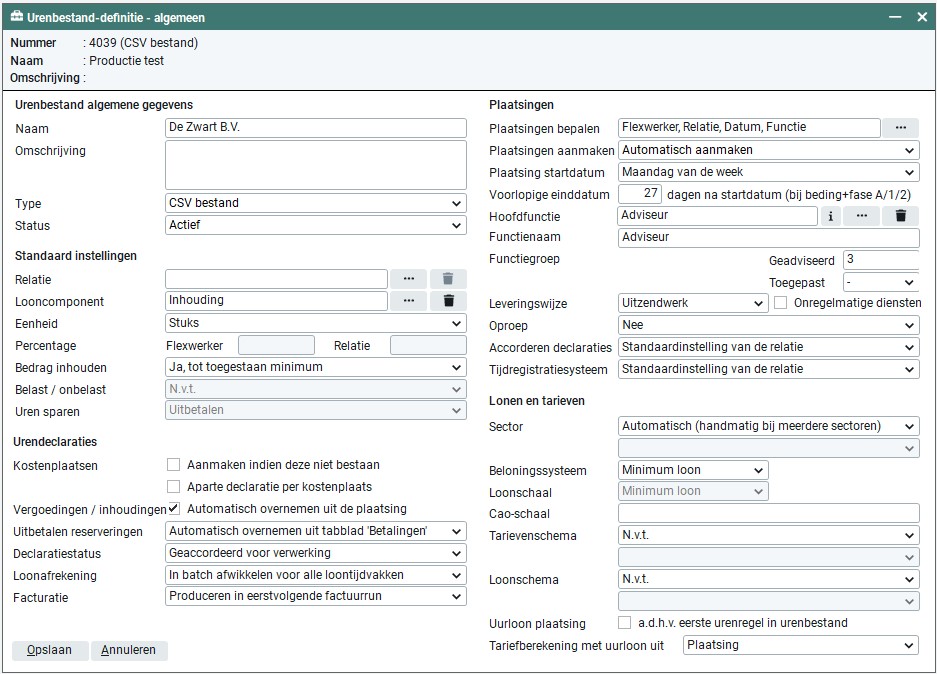The height and width of the screenshot is (674, 937).
Task: Click the briefcase icon in title bar
Action: click(x=17, y=17)
